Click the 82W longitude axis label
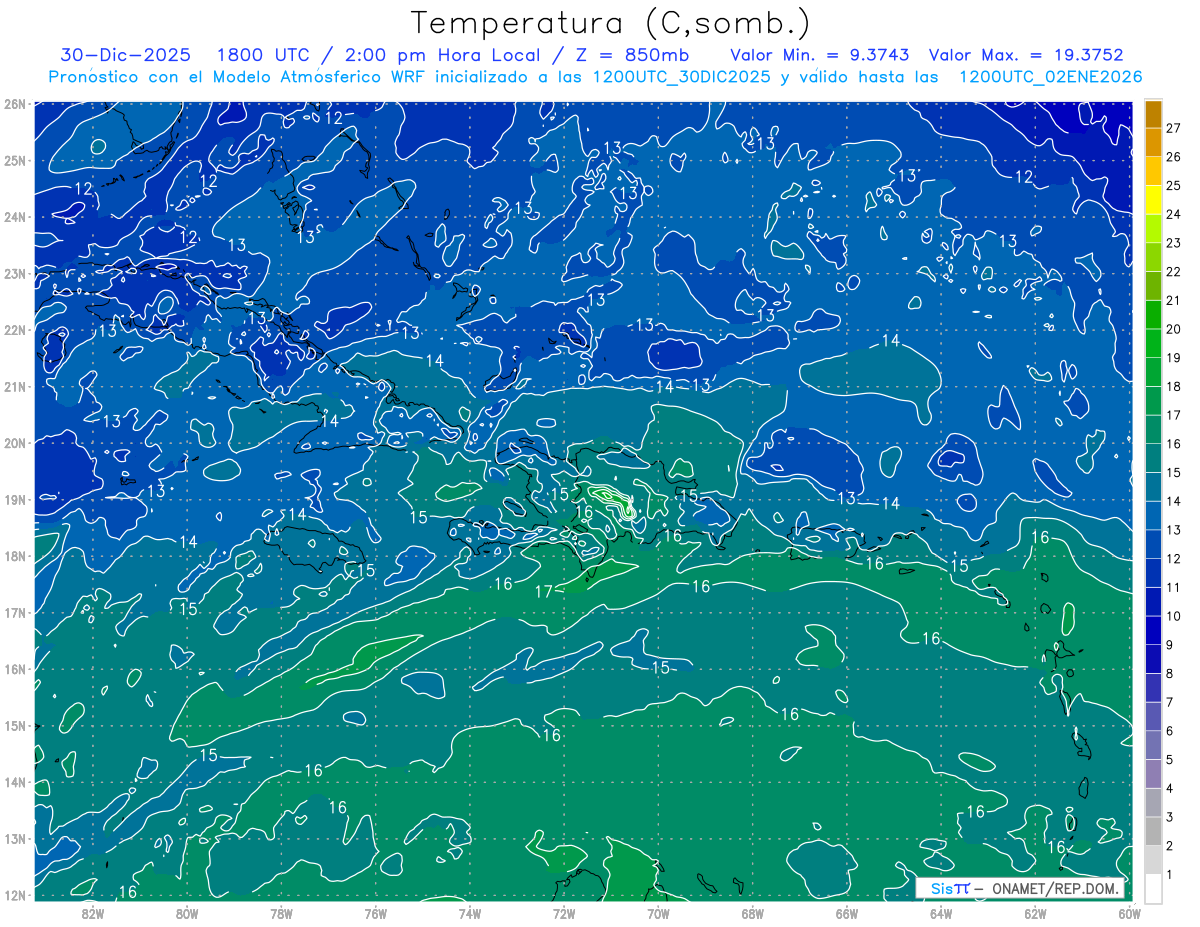 click(93, 913)
